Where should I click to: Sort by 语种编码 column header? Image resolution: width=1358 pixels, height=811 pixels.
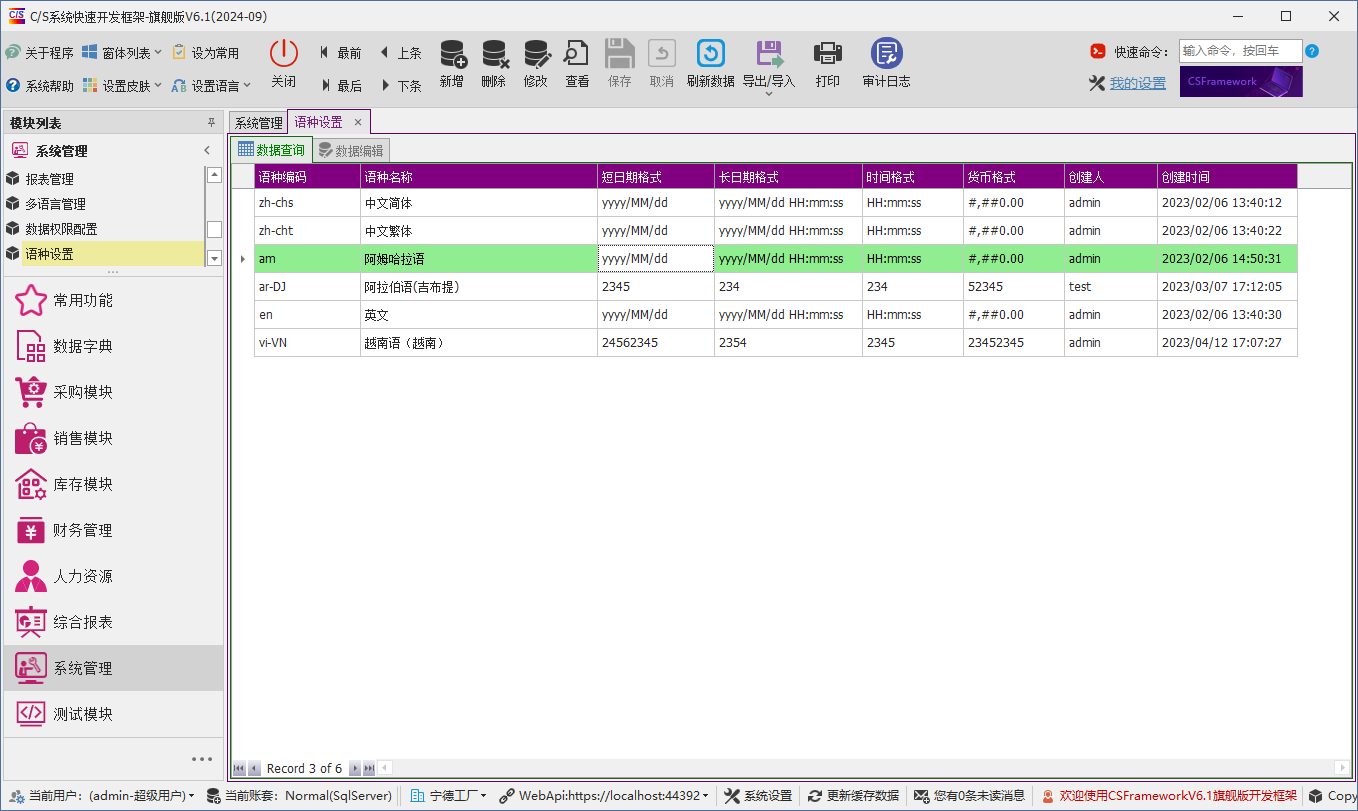click(x=307, y=177)
